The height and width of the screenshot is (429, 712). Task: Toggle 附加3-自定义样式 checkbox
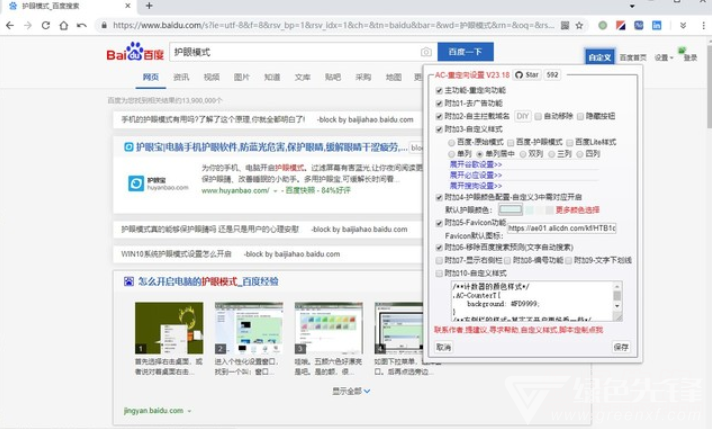tap(439, 129)
